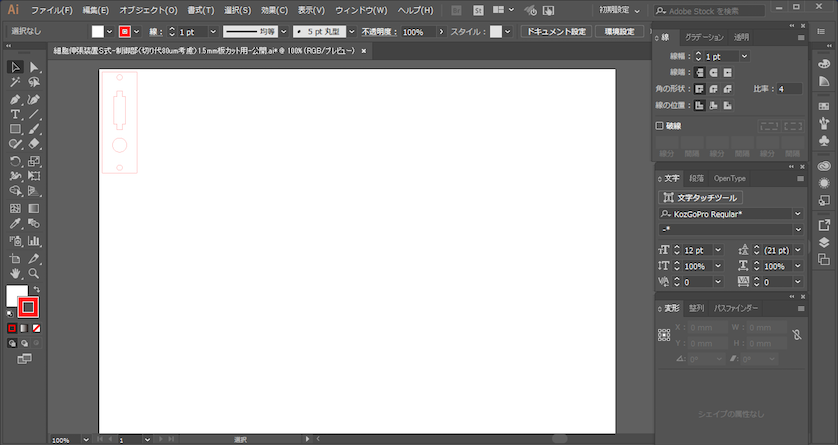Click the 文字タッチツール button

(x=700, y=198)
